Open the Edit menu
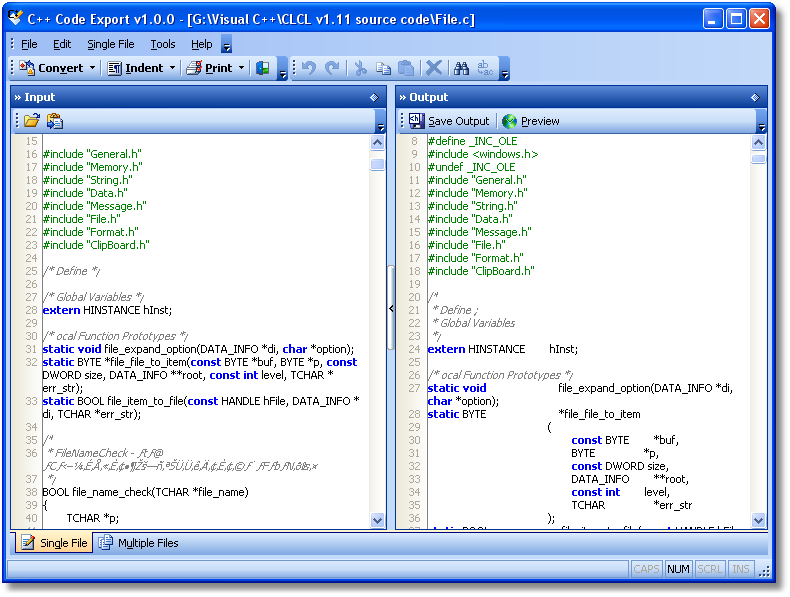790x597 pixels. pyautogui.click(x=62, y=44)
